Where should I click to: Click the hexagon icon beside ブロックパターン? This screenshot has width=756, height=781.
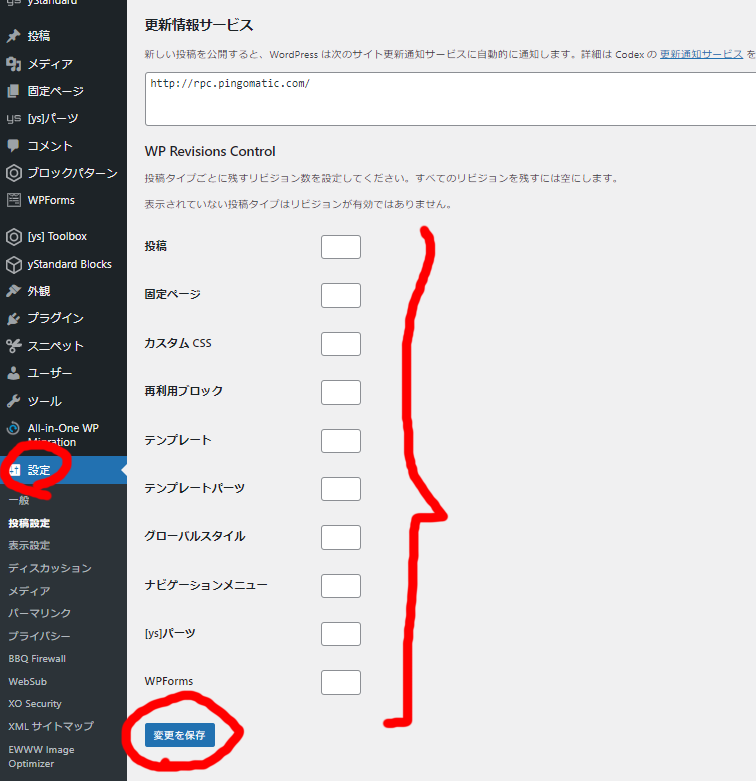click(x=13, y=173)
